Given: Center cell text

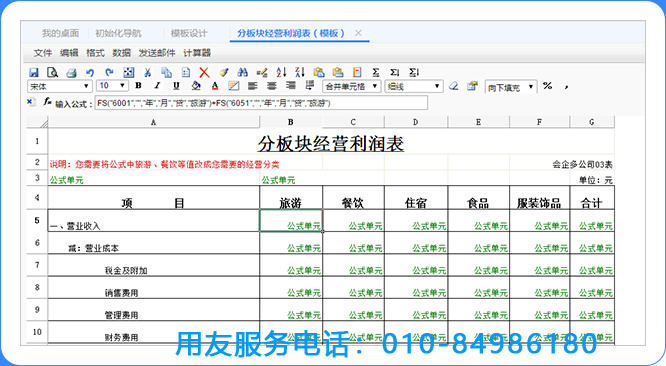Looking at the screenshot, I should [x=272, y=86].
